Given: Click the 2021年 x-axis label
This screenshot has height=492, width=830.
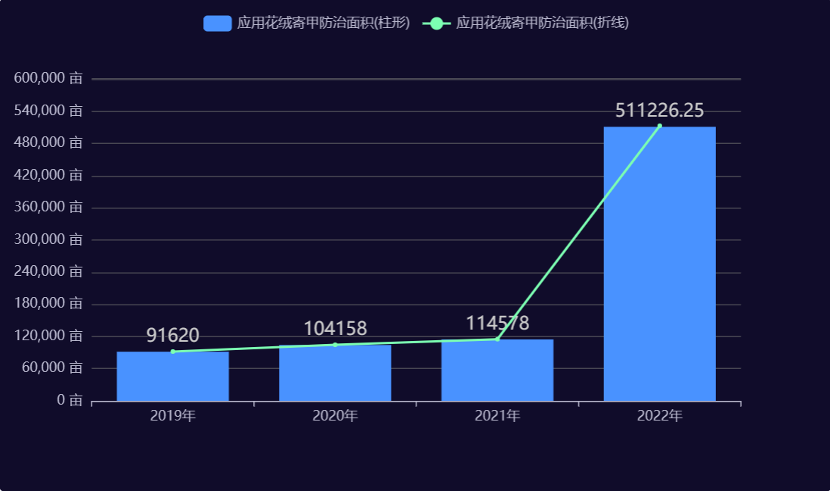Looking at the screenshot, I should pyautogui.click(x=497, y=415).
